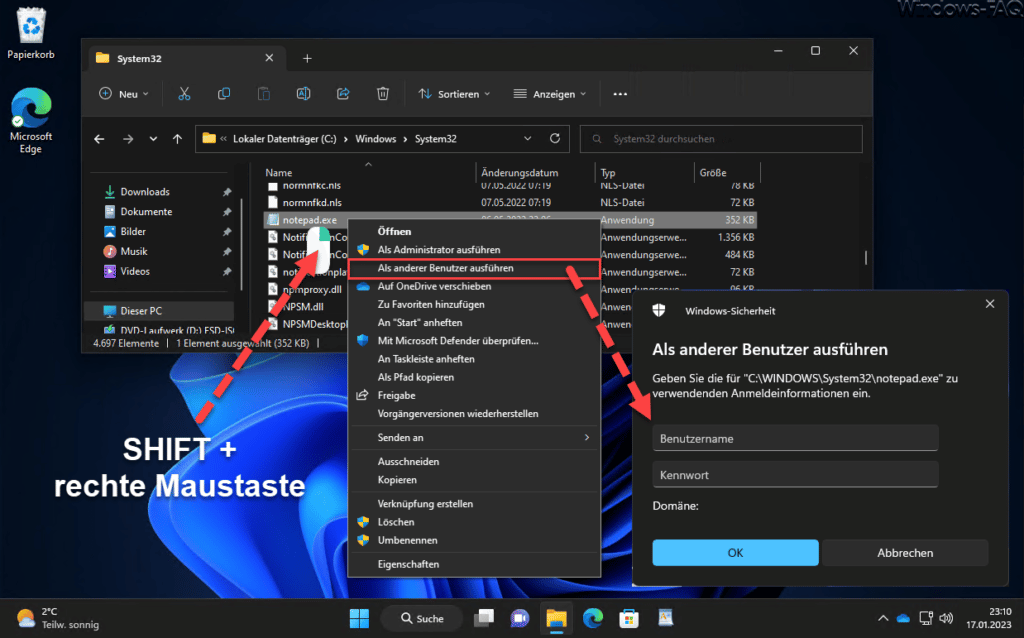Click the Copy icon in Explorer toolbar
1024x638 pixels.
pos(224,94)
